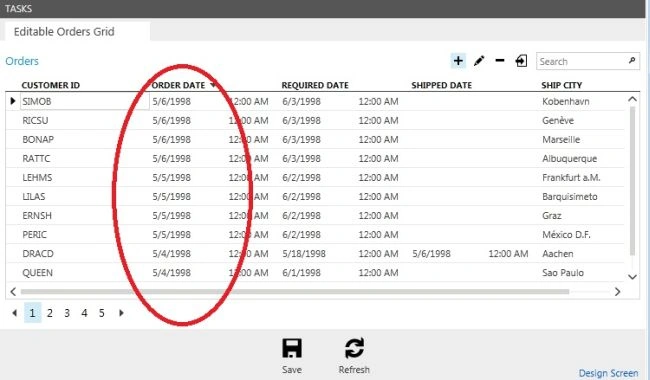Click the México D.F. ship city cell
The height and width of the screenshot is (380, 650).
pyautogui.click(x=566, y=235)
